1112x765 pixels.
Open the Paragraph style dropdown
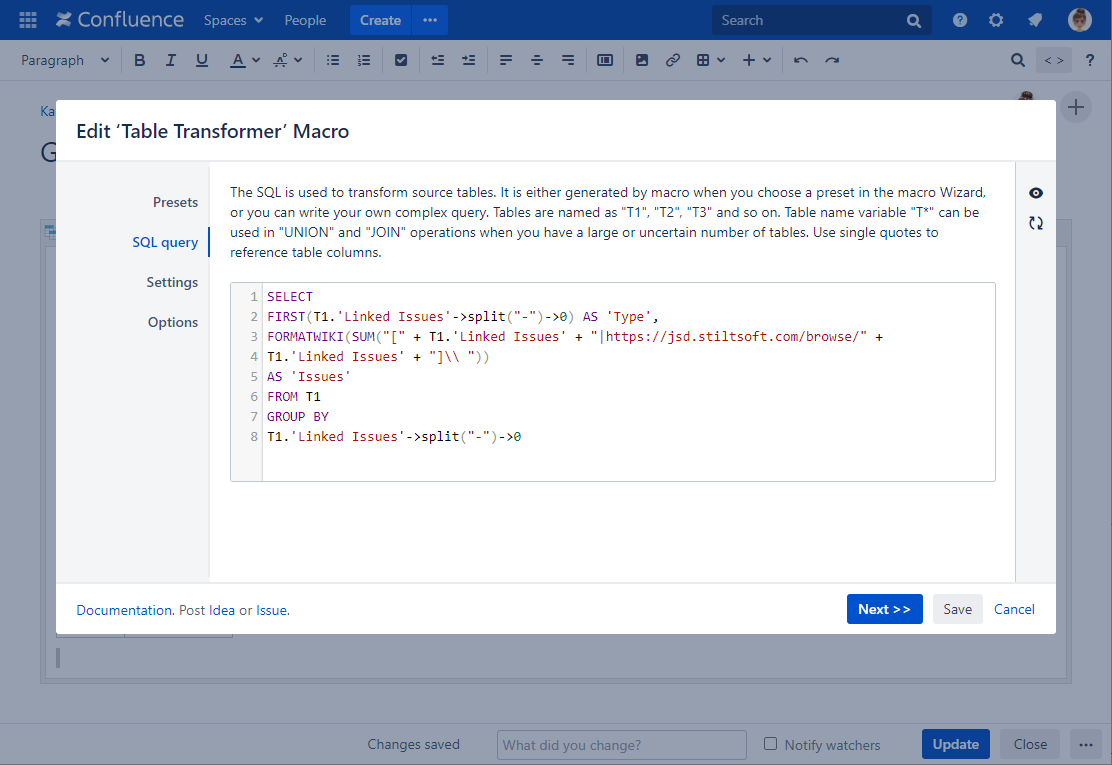(x=65, y=60)
